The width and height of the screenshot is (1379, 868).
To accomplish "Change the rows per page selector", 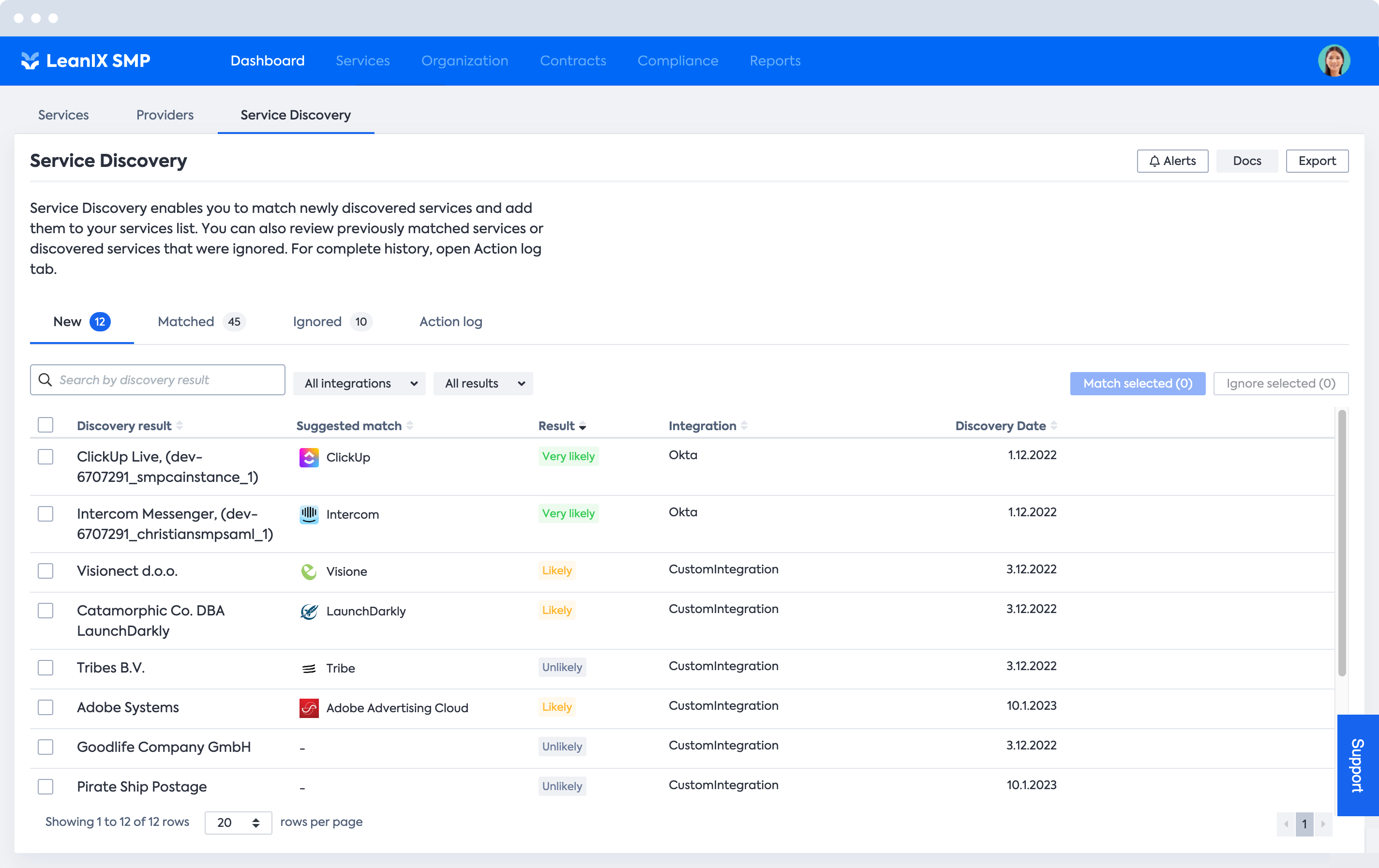I will (x=238, y=823).
